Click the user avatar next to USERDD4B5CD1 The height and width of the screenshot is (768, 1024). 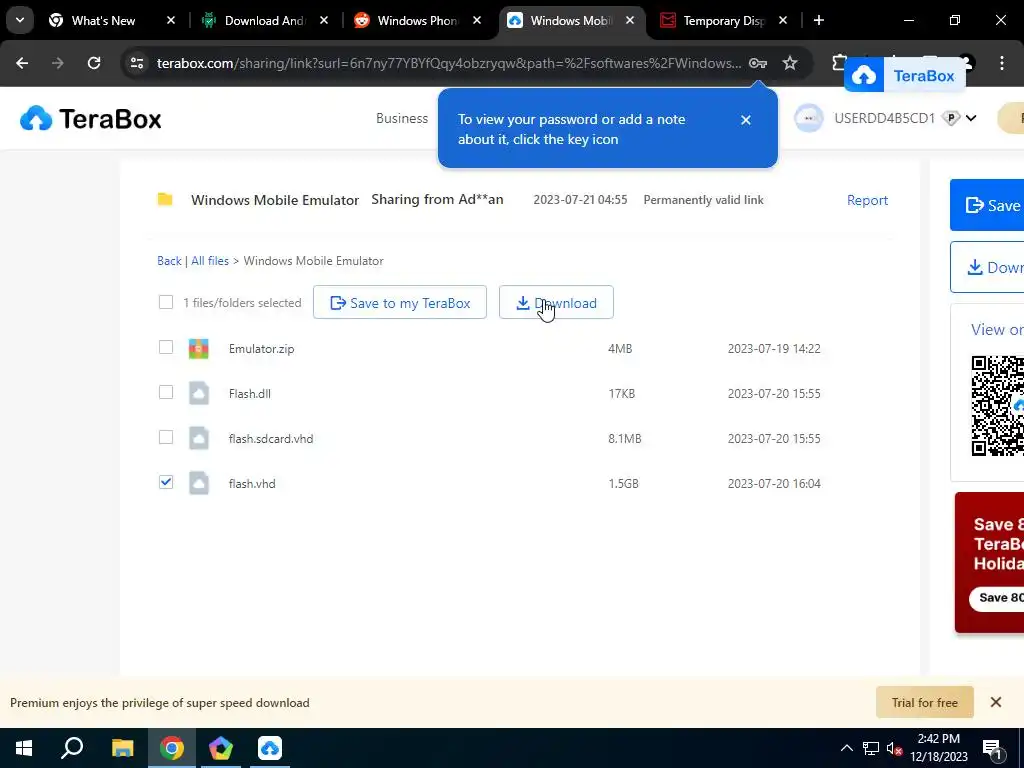[808, 118]
